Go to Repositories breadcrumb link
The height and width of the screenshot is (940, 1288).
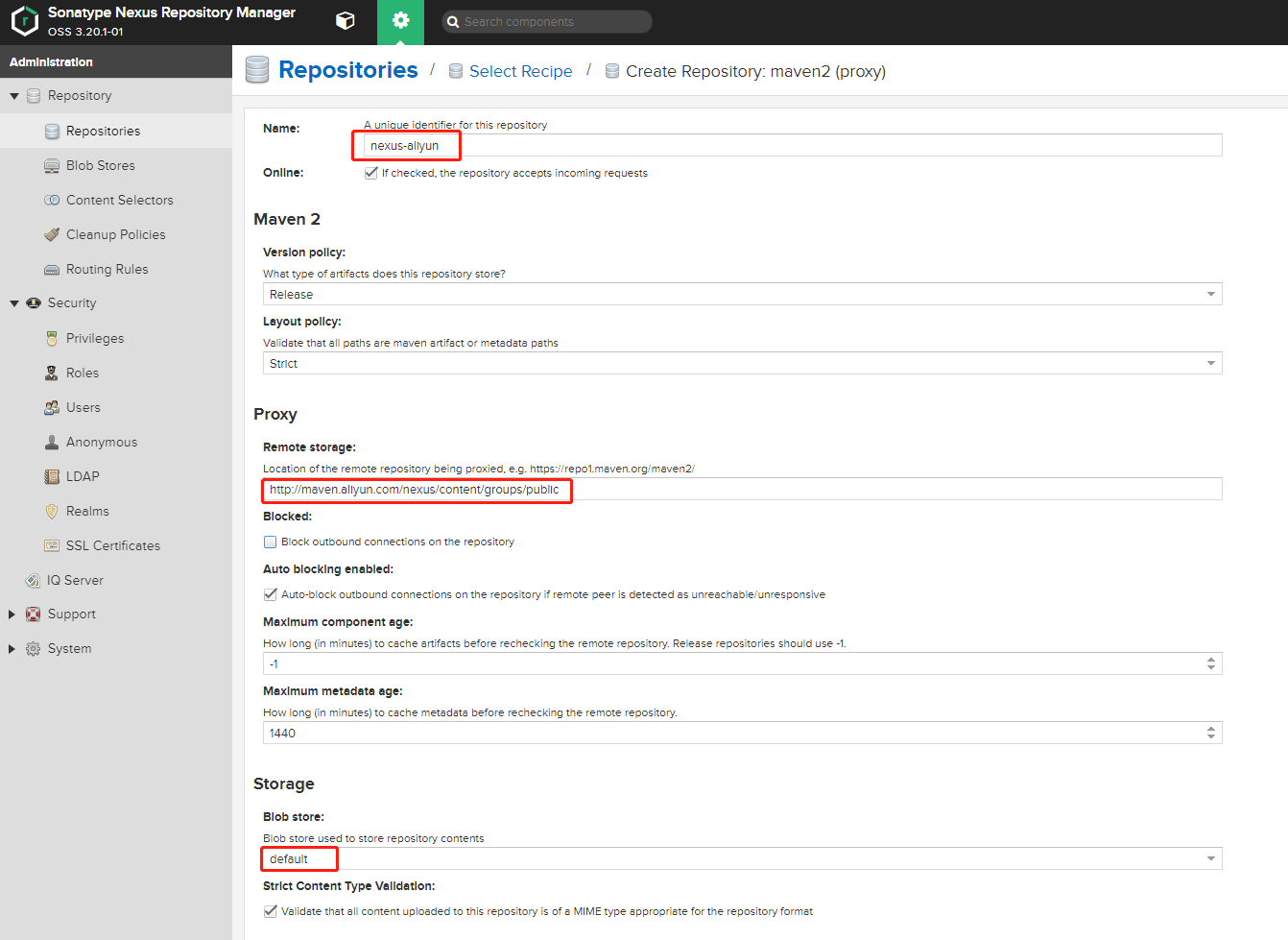click(348, 70)
